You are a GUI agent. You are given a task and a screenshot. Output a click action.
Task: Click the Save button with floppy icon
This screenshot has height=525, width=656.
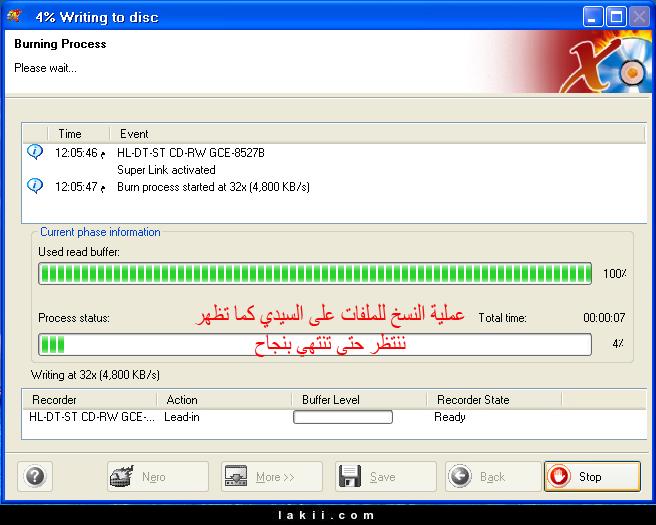385,476
